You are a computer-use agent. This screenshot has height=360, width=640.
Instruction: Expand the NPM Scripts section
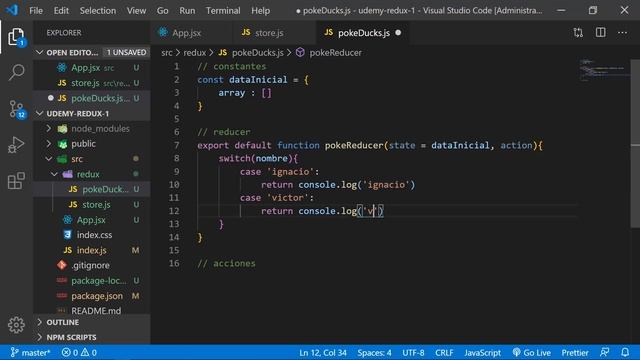pos(92,338)
